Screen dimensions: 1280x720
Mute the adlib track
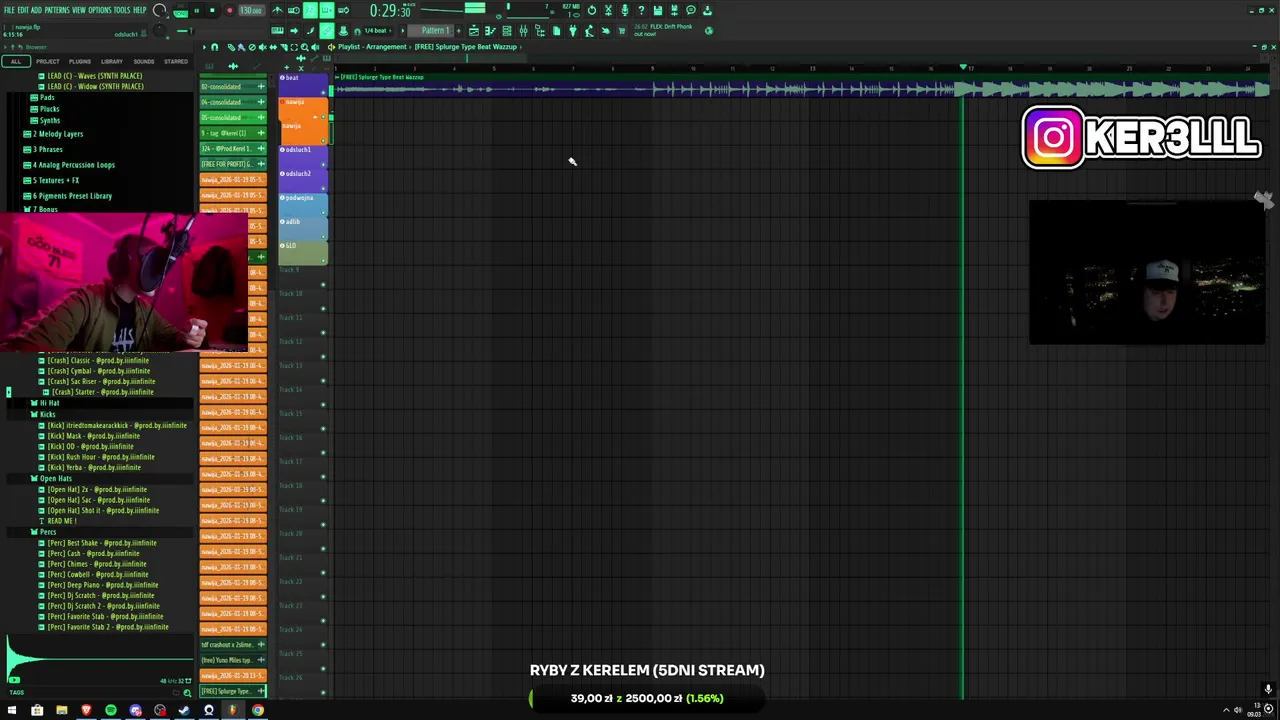coord(323,237)
